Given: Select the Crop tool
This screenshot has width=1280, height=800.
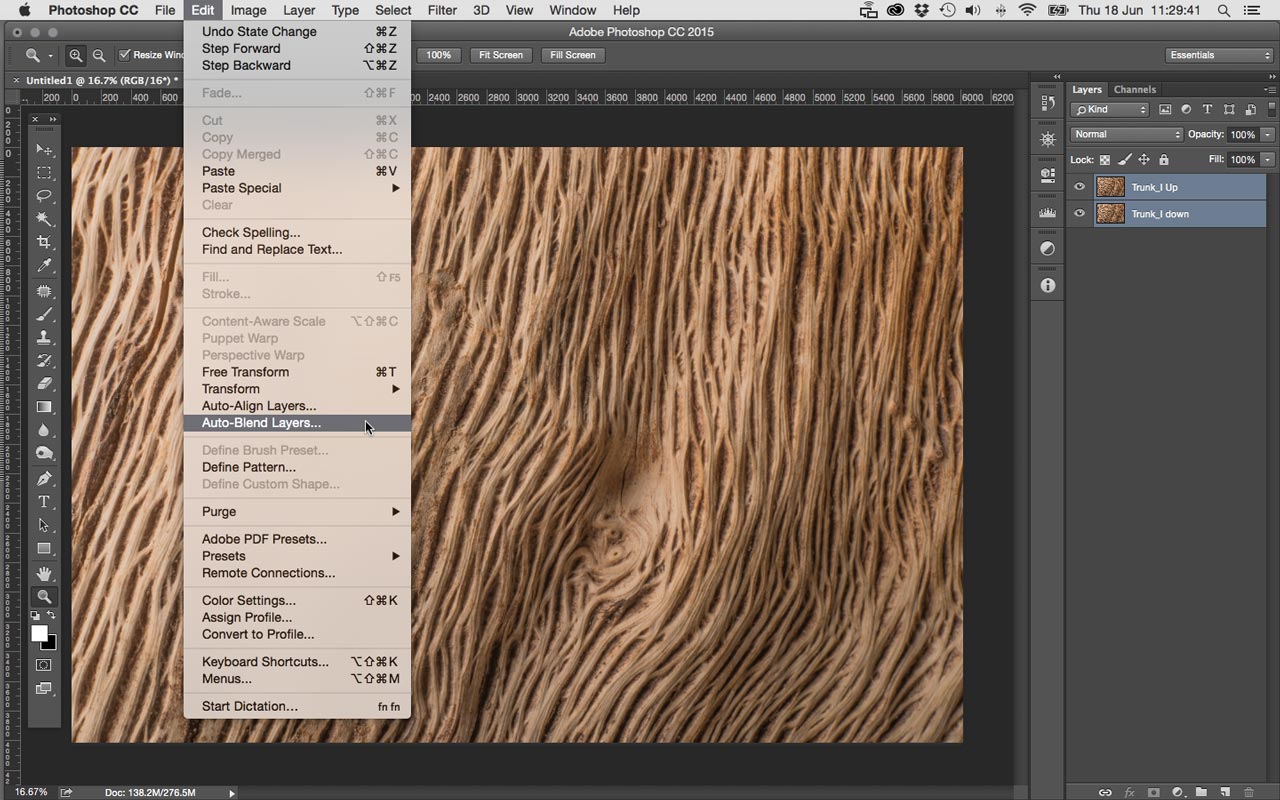Looking at the screenshot, I should pyautogui.click(x=44, y=242).
